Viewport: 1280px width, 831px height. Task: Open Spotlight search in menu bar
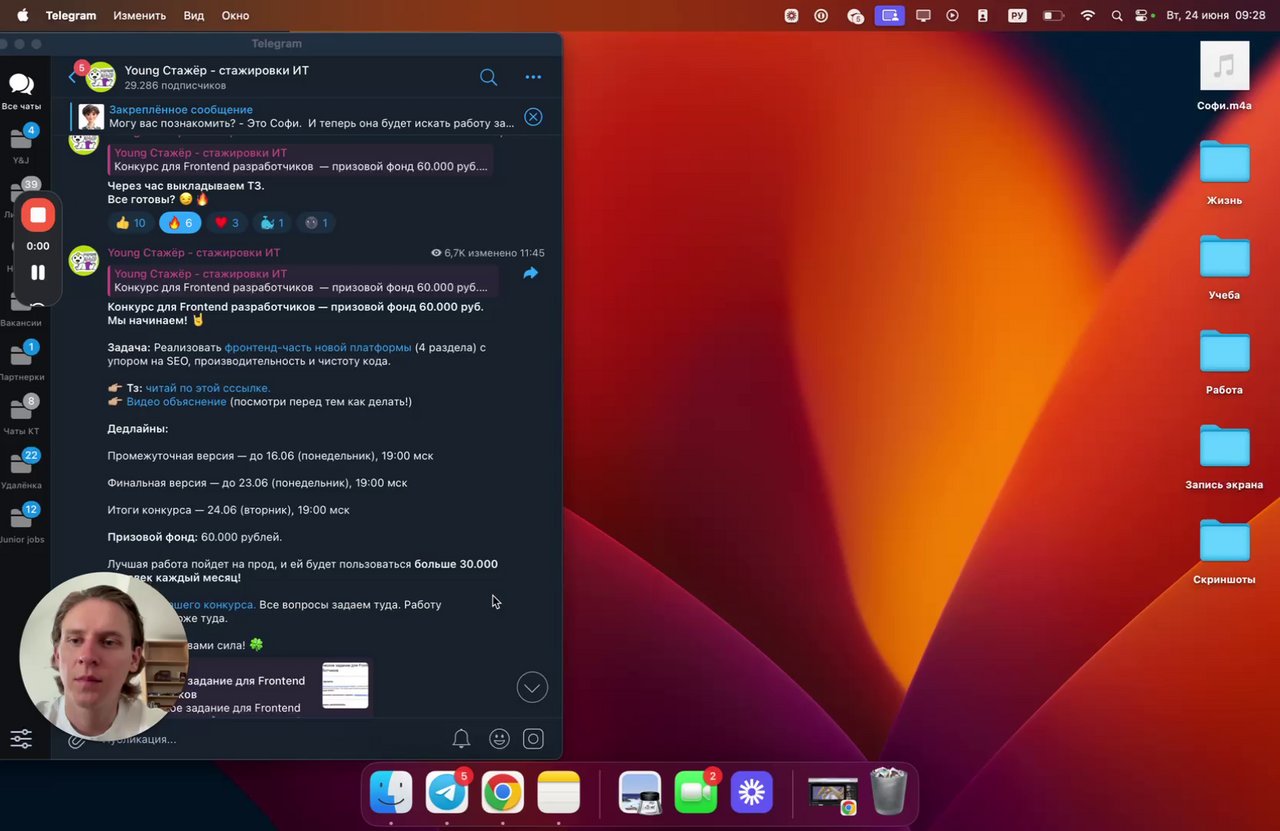[1117, 15]
